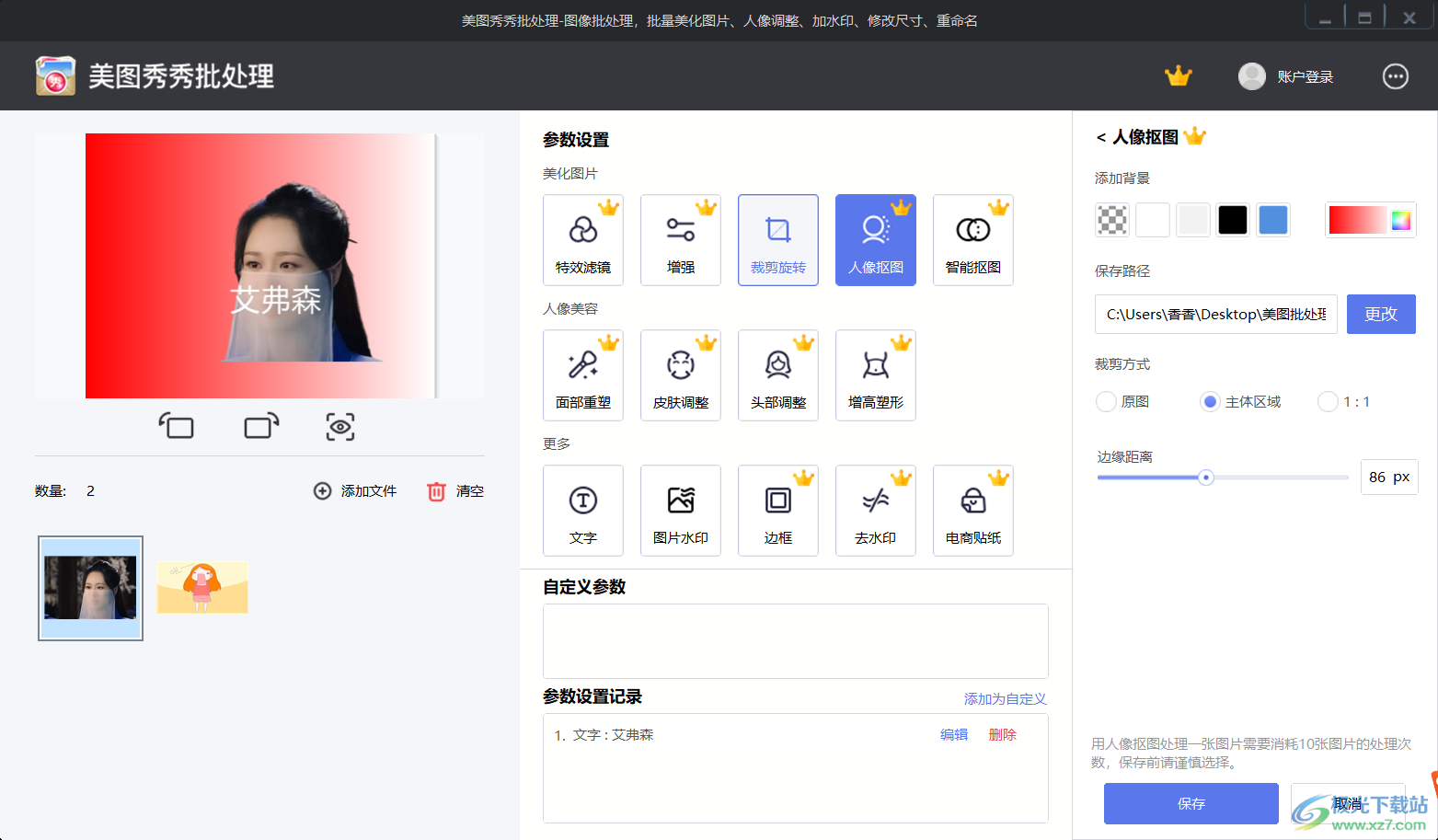Choose the black background swatch
Screen dimensions: 1438x840
[x=1233, y=220]
